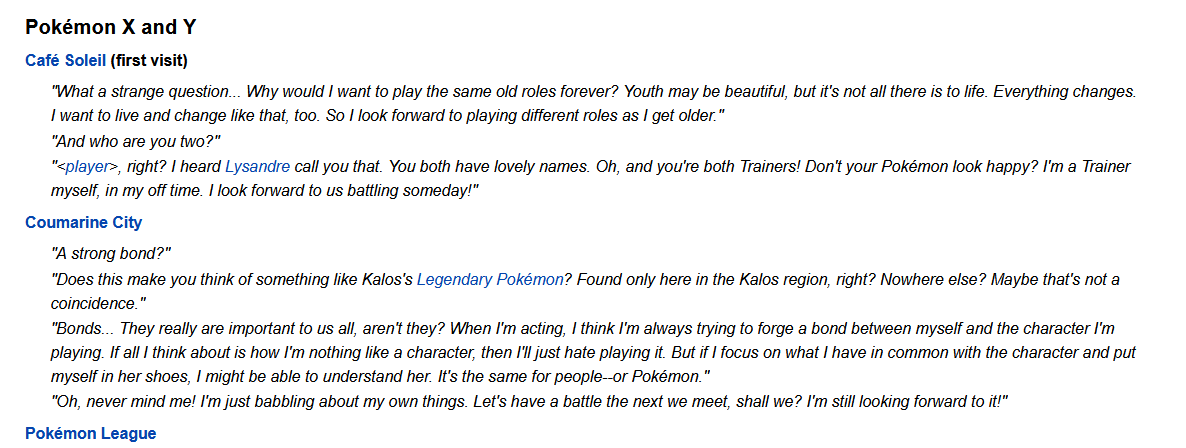The height and width of the screenshot is (448, 1186).
Task: Click the "(first visit)" label text
Action: tap(149, 61)
